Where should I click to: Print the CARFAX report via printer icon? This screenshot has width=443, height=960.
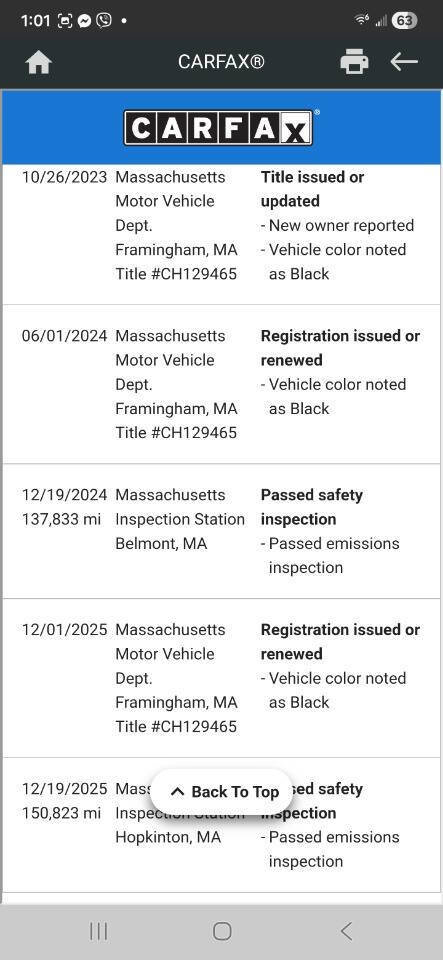(x=354, y=62)
